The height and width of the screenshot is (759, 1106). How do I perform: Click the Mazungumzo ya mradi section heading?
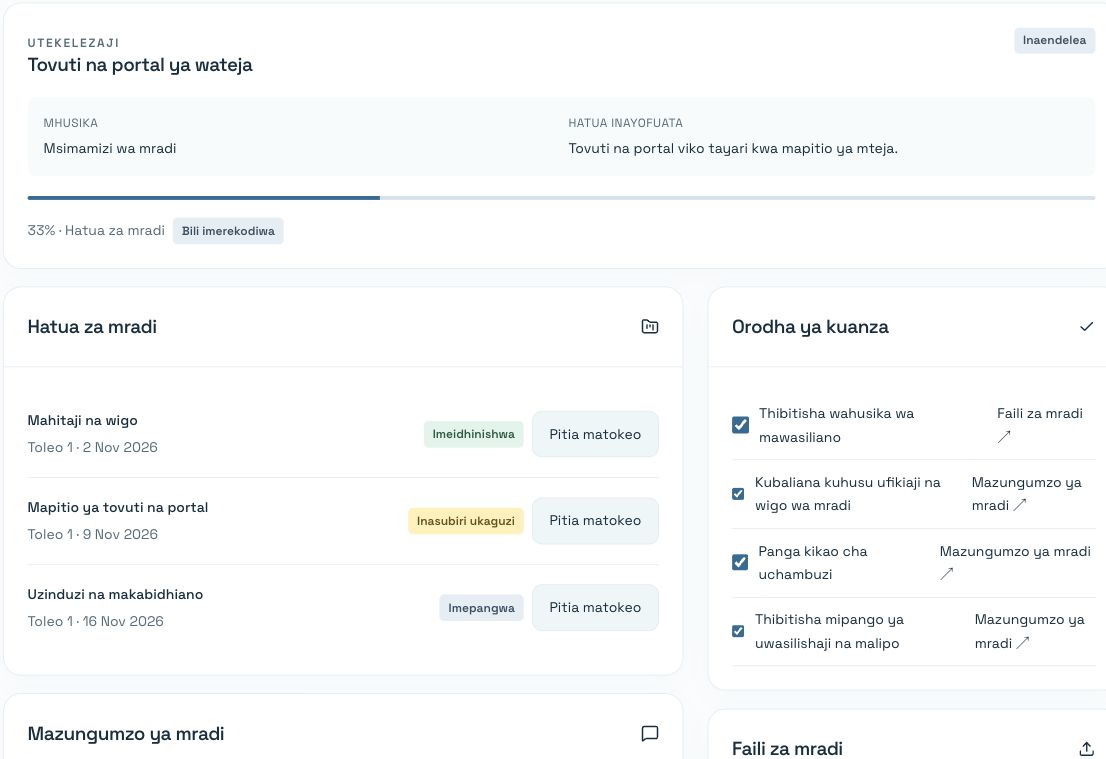(x=126, y=734)
